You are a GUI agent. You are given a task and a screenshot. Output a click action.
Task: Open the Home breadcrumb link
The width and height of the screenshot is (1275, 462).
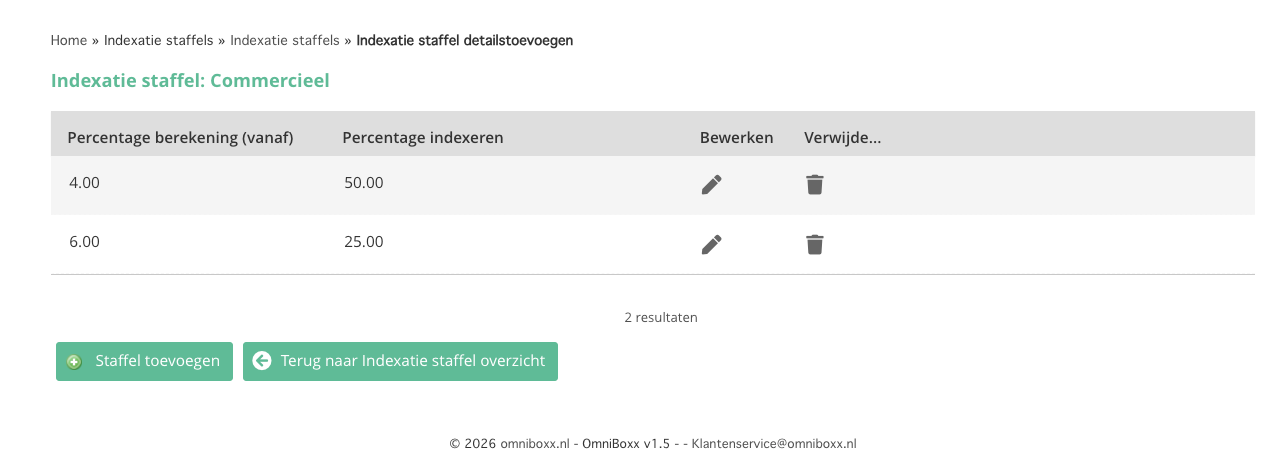point(69,40)
